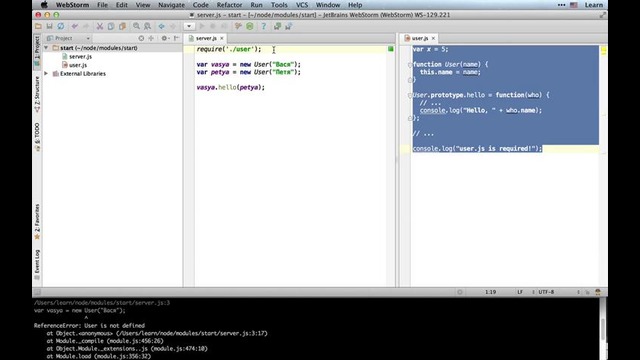640x360 pixels.
Task: Click the Undo arrow toolbar icon
Action: point(75,26)
